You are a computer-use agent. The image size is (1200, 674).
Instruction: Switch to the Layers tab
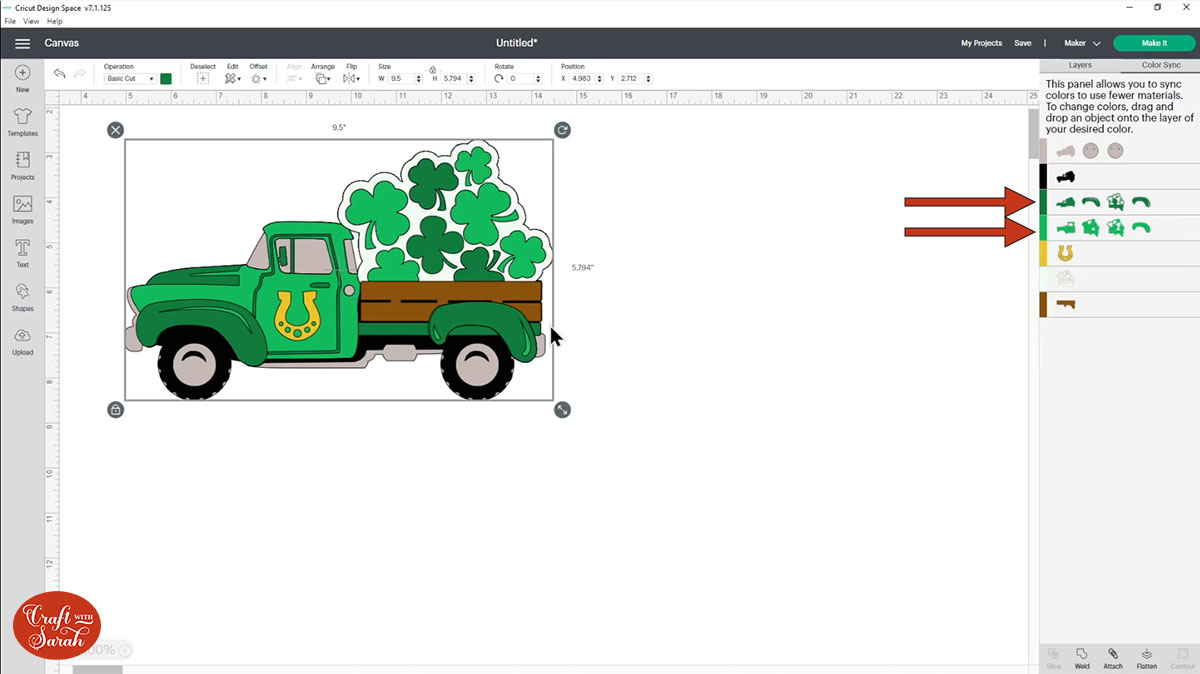tap(1080, 65)
